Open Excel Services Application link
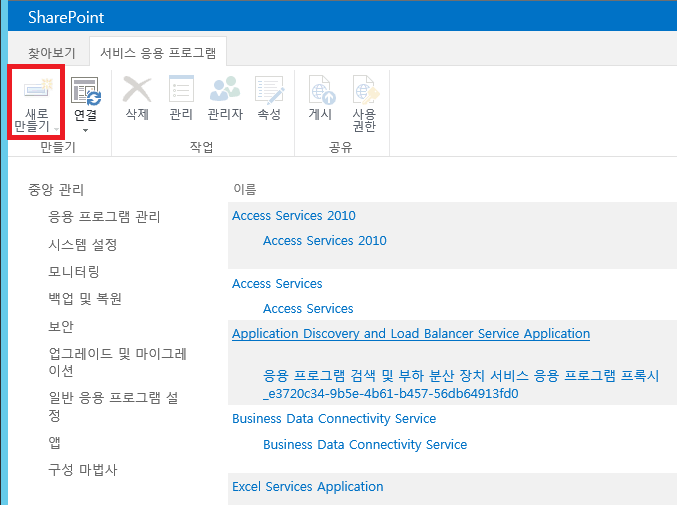This screenshot has height=505, width=677. 307,486
